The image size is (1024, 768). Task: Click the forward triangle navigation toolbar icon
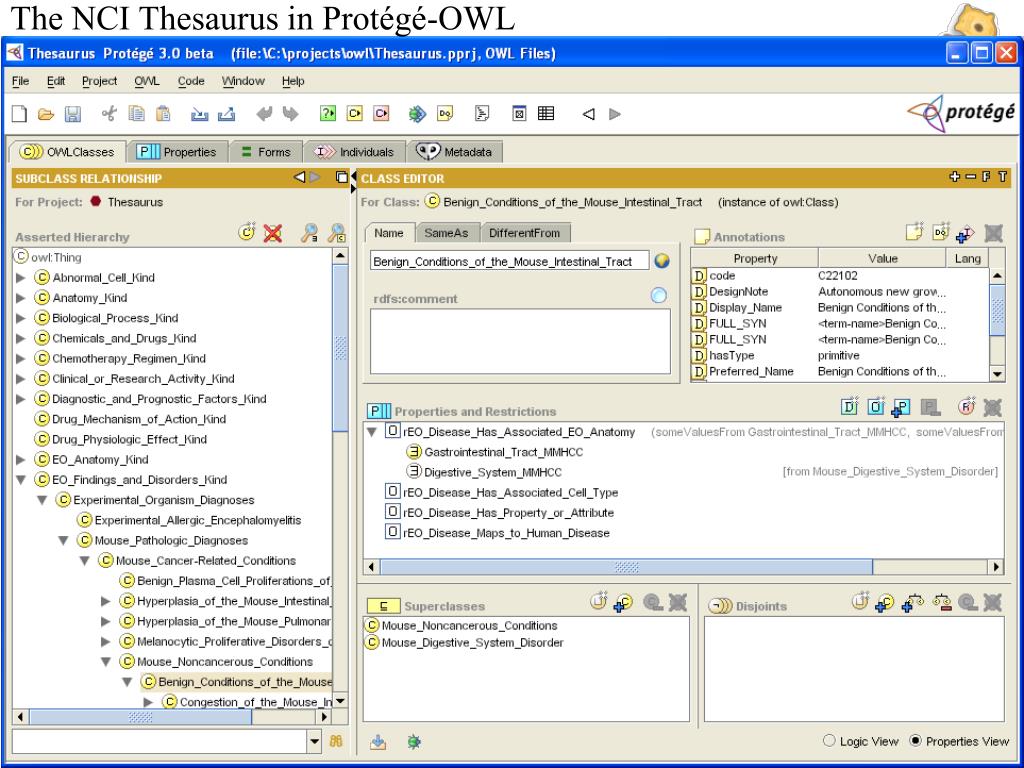pyautogui.click(x=615, y=114)
